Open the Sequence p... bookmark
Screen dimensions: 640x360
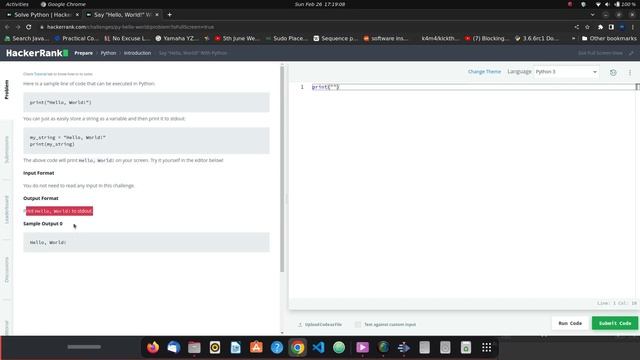click(x=336, y=38)
